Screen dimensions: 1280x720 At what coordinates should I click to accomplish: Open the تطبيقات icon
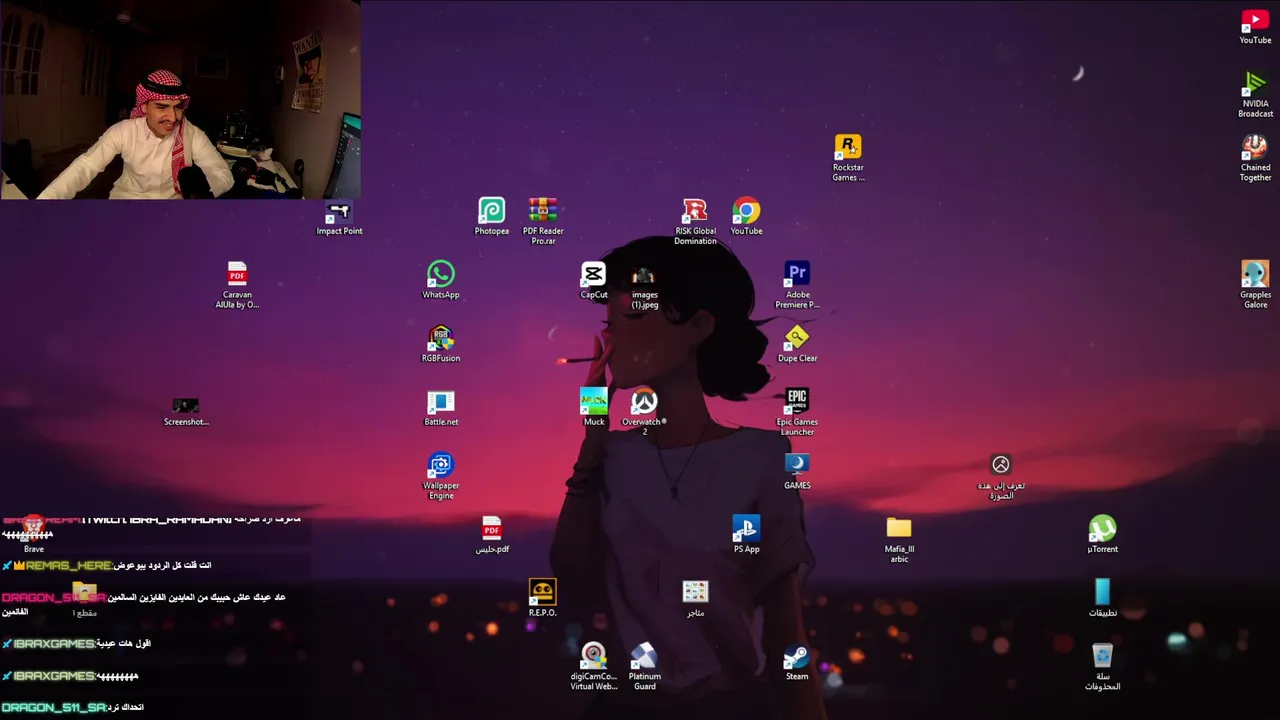point(1102,598)
